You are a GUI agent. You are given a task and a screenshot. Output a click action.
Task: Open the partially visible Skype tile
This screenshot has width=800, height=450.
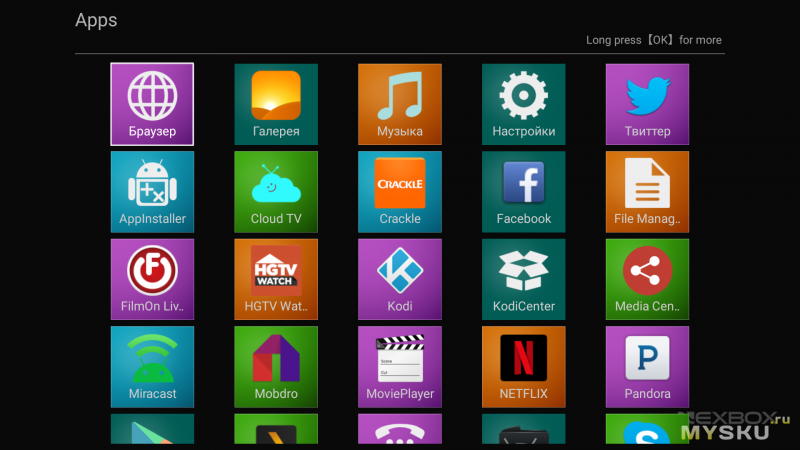click(647, 429)
